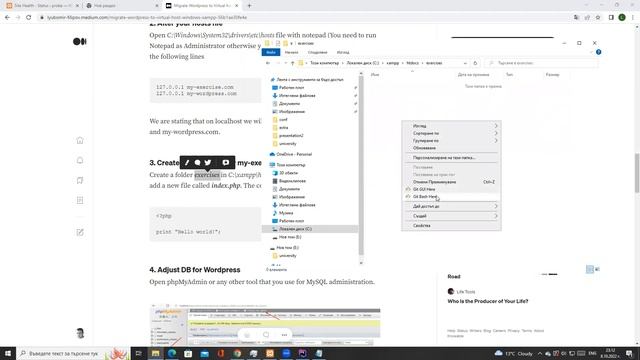Switch to the Нов раздел Chrome tab
Screen dimensions: 640x360
tap(122, 6)
